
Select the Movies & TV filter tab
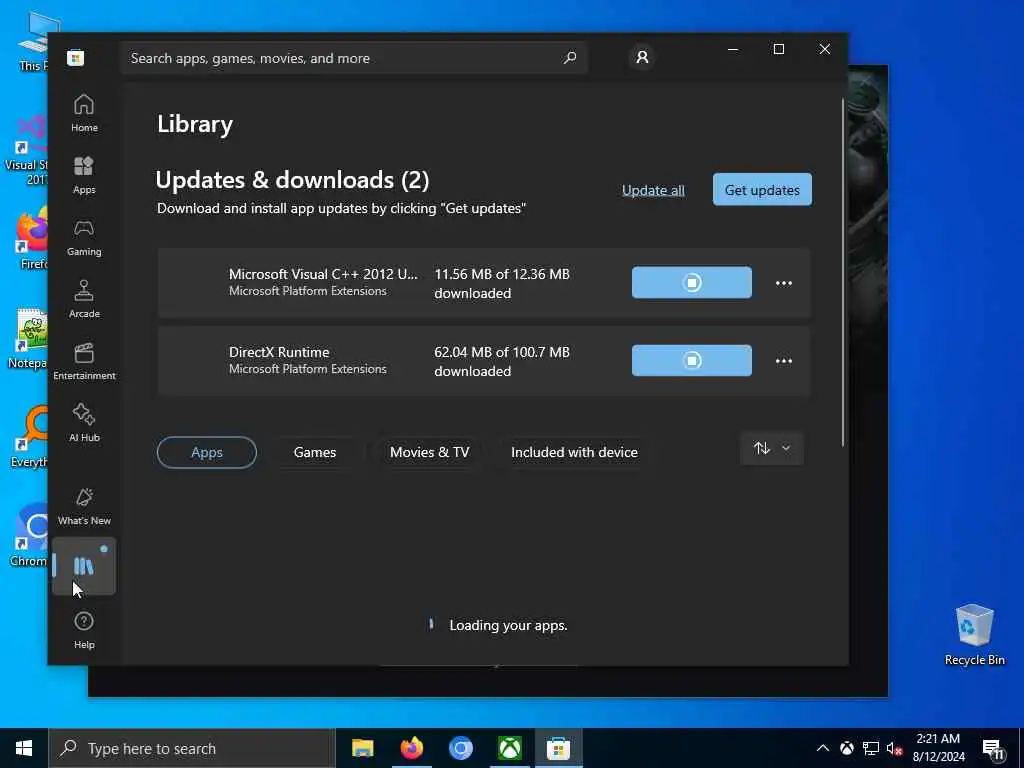(x=430, y=452)
